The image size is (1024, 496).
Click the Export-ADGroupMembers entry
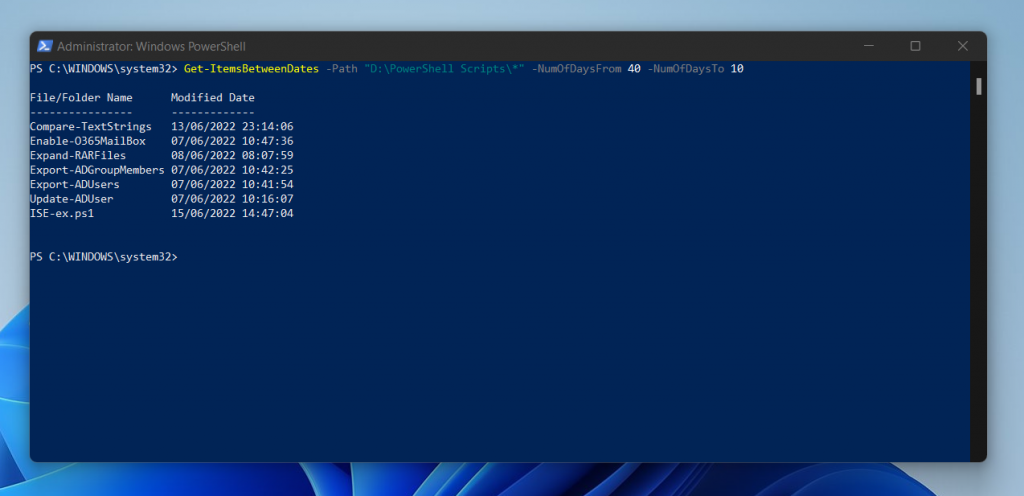[97, 170]
